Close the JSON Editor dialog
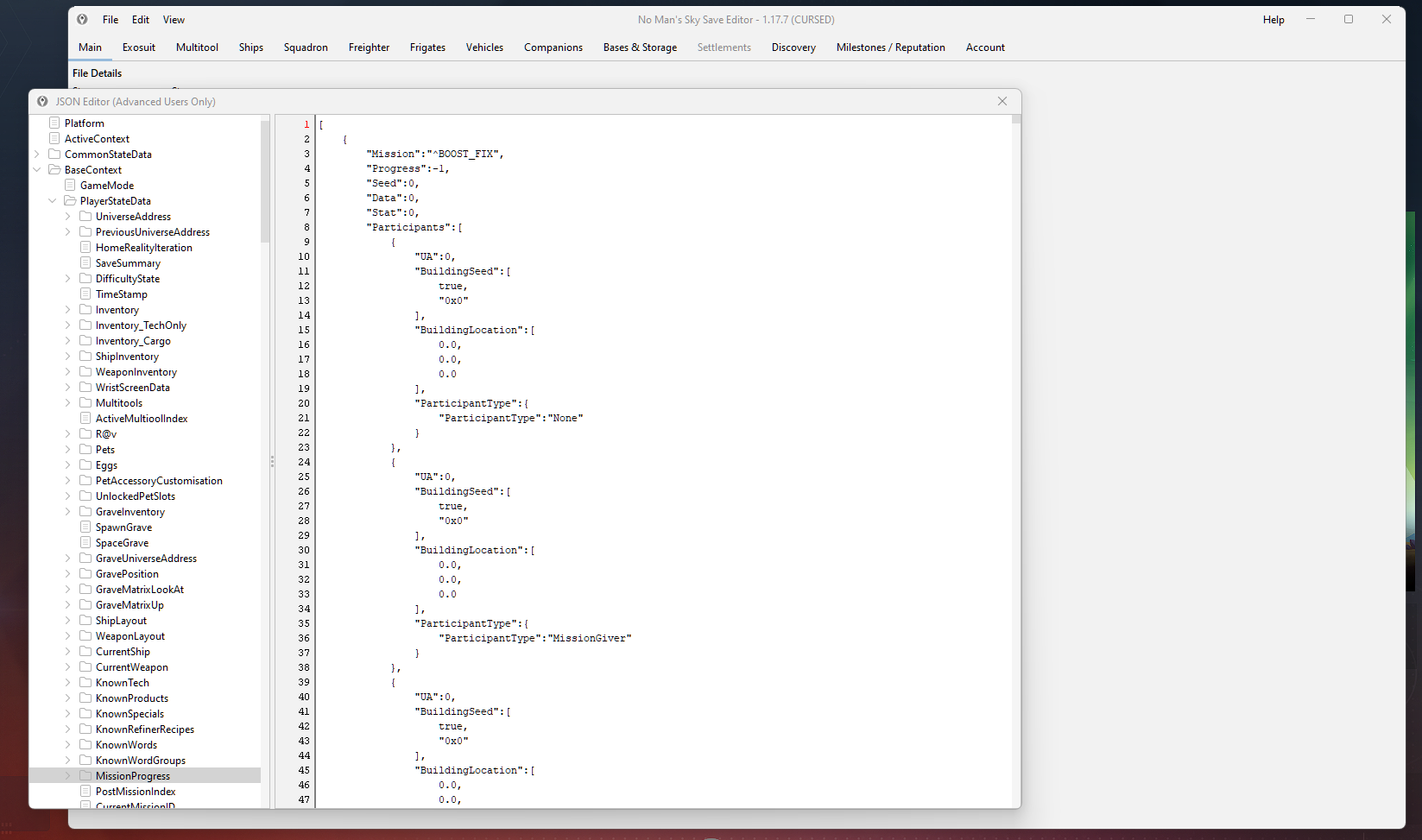The width and height of the screenshot is (1422, 840). (x=1002, y=101)
